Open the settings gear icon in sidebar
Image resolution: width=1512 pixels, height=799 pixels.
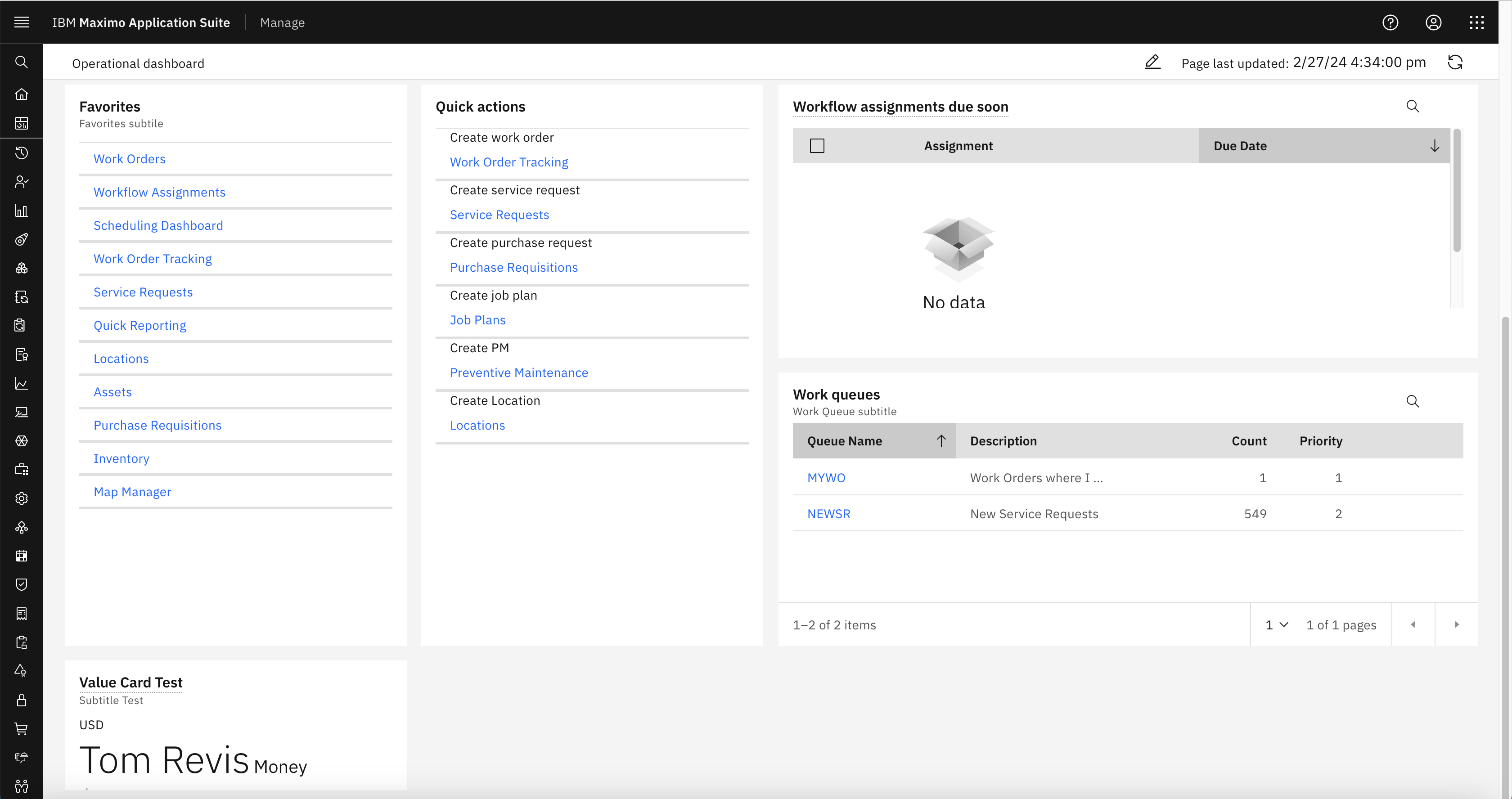[x=22, y=498]
